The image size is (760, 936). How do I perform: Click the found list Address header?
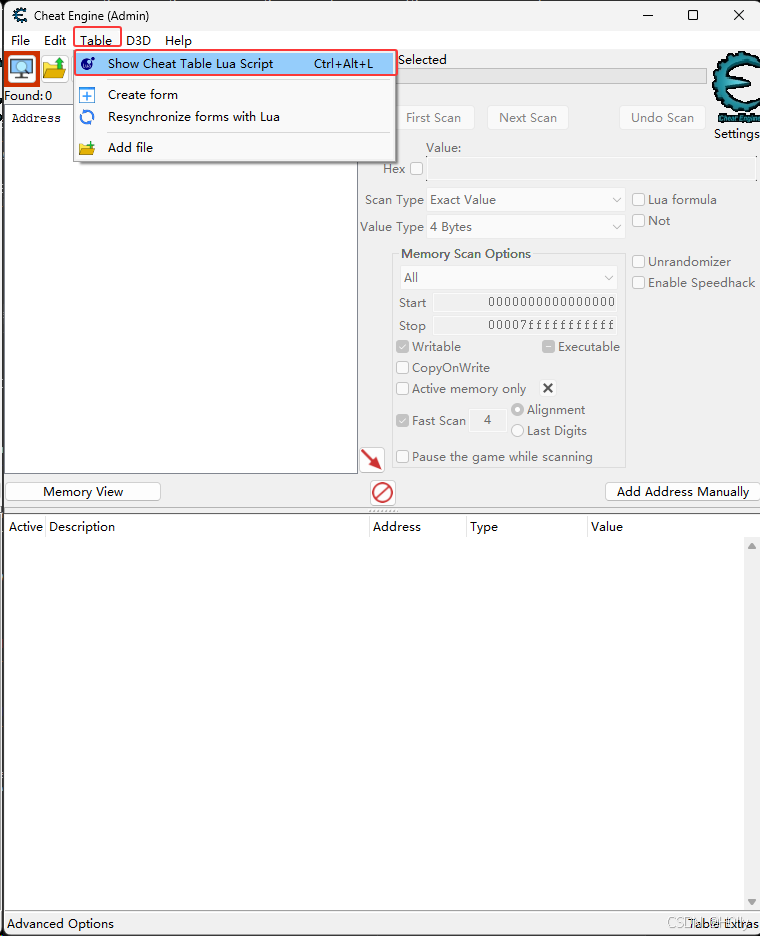[36, 118]
